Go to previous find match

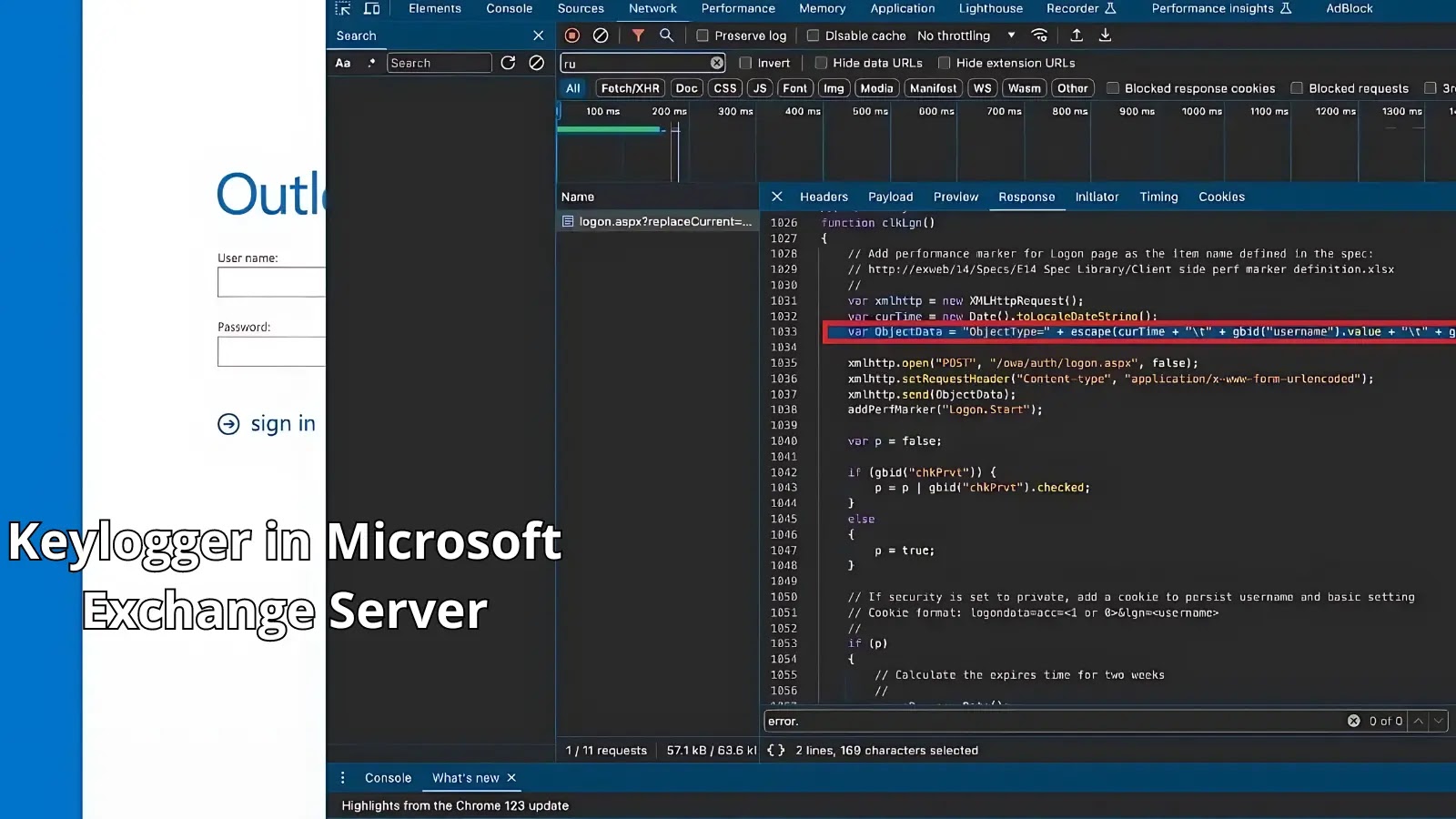pyautogui.click(x=1418, y=721)
